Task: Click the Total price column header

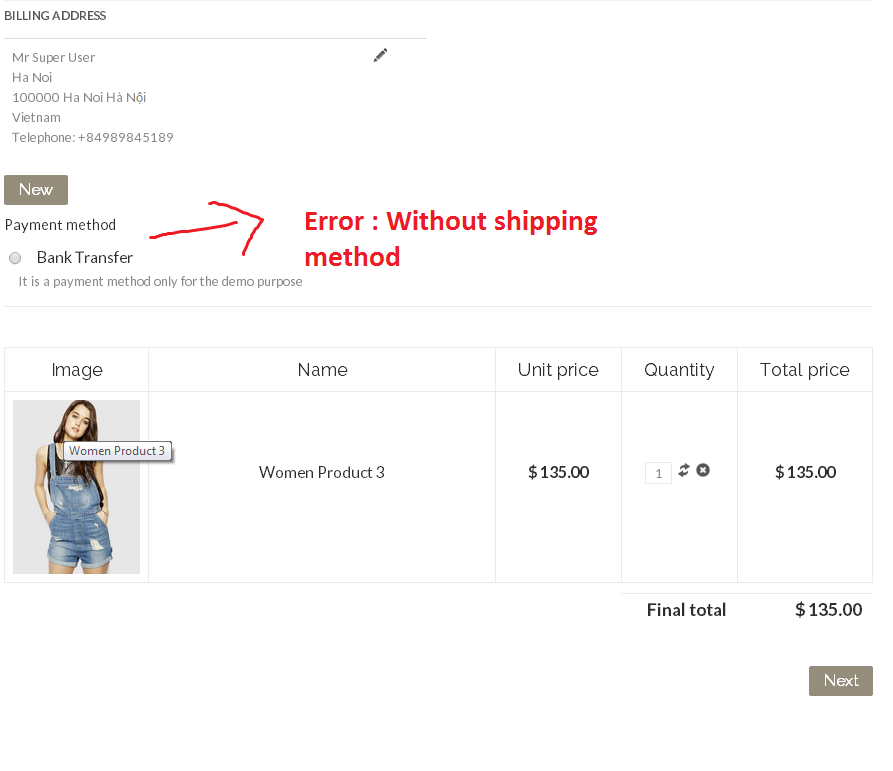Action: 804,370
